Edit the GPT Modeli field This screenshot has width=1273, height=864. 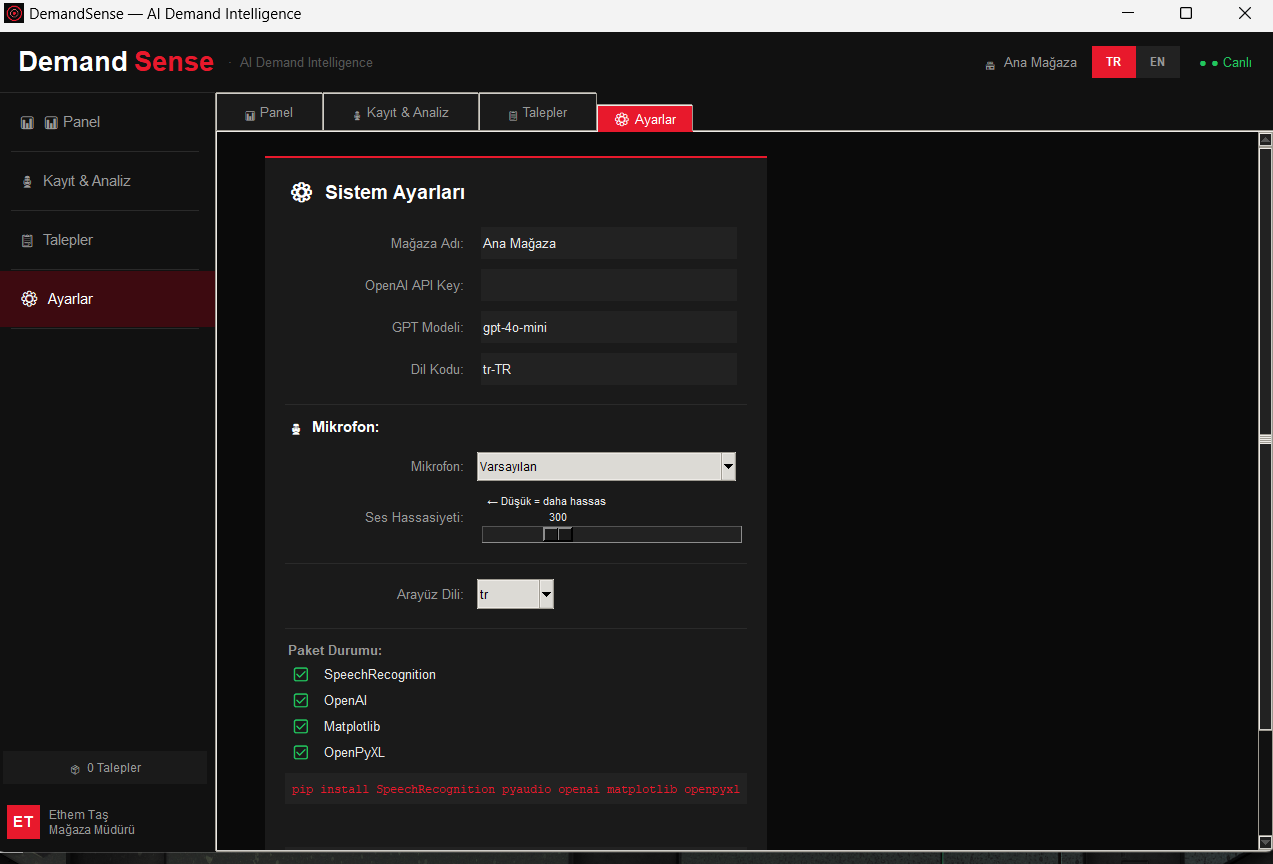[x=608, y=327]
